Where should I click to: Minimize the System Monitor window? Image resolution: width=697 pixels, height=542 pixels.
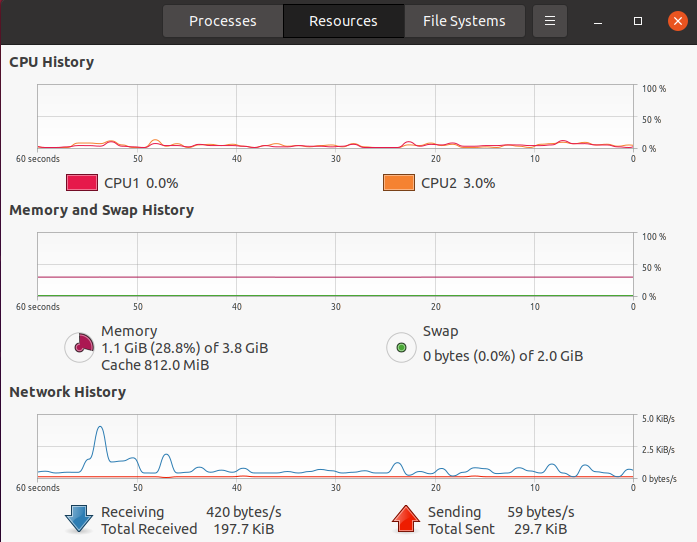coord(598,21)
